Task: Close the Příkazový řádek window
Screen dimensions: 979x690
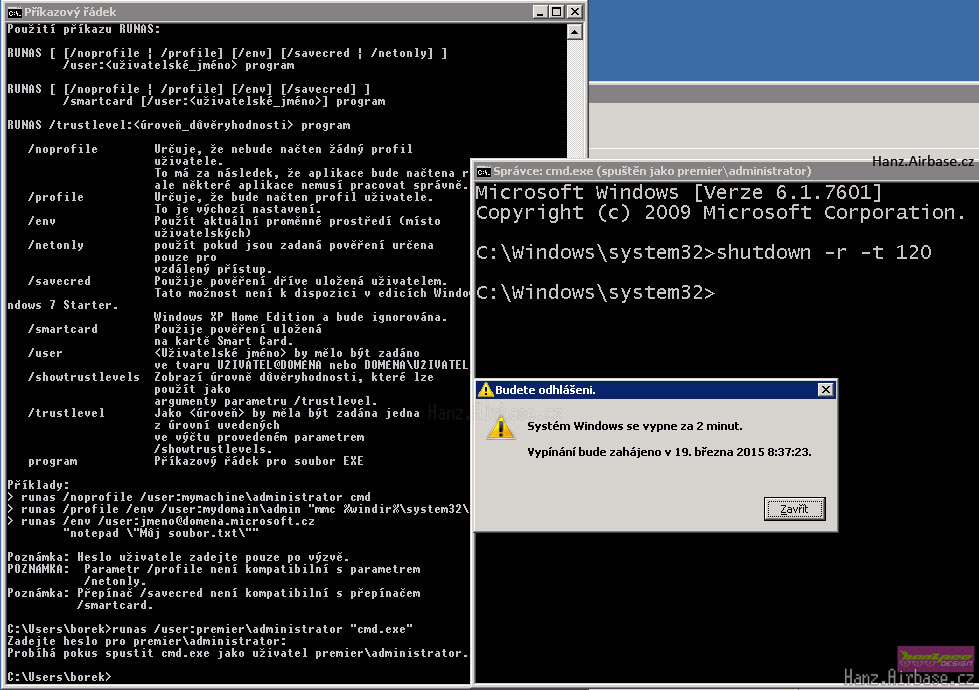Action: click(x=574, y=11)
